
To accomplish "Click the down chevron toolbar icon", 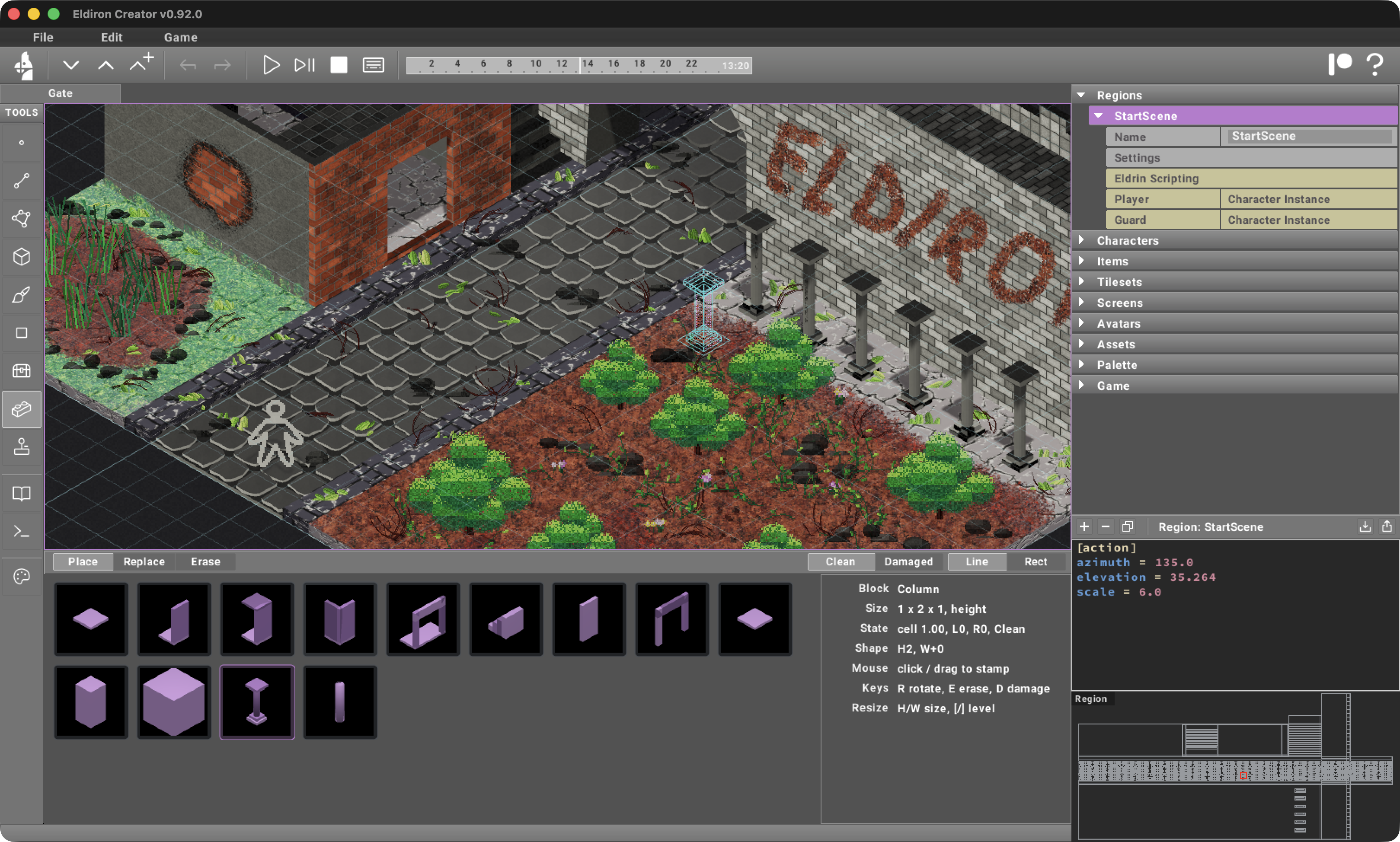I will [x=71, y=65].
